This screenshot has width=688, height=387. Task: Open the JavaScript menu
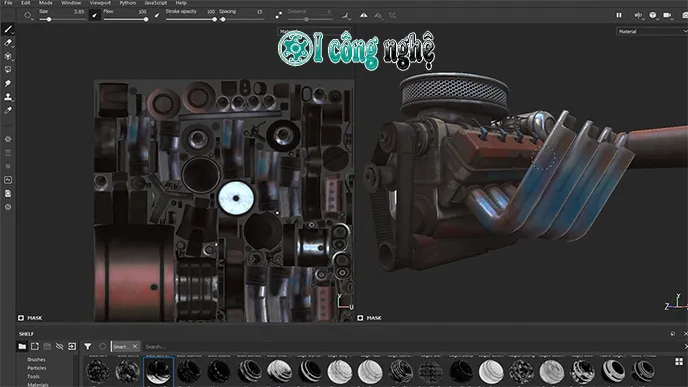[155, 3]
